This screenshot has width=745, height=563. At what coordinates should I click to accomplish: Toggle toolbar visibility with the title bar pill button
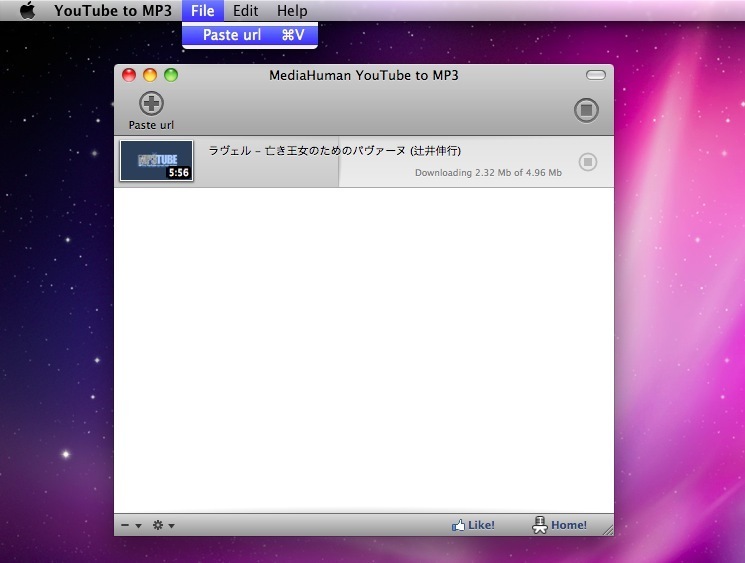[x=596, y=75]
